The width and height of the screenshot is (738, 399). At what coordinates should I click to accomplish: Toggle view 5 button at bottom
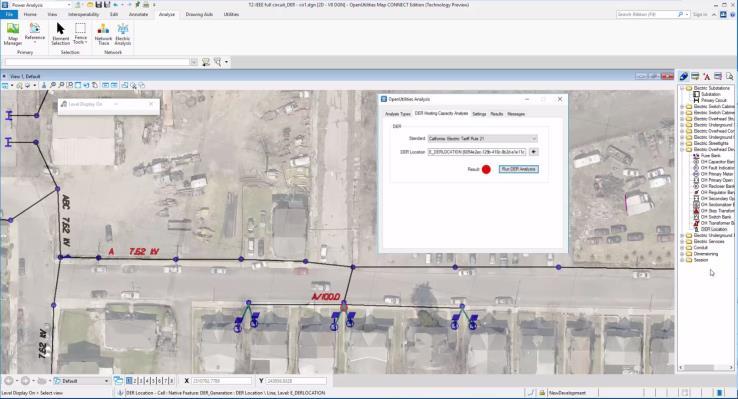(153, 381)
